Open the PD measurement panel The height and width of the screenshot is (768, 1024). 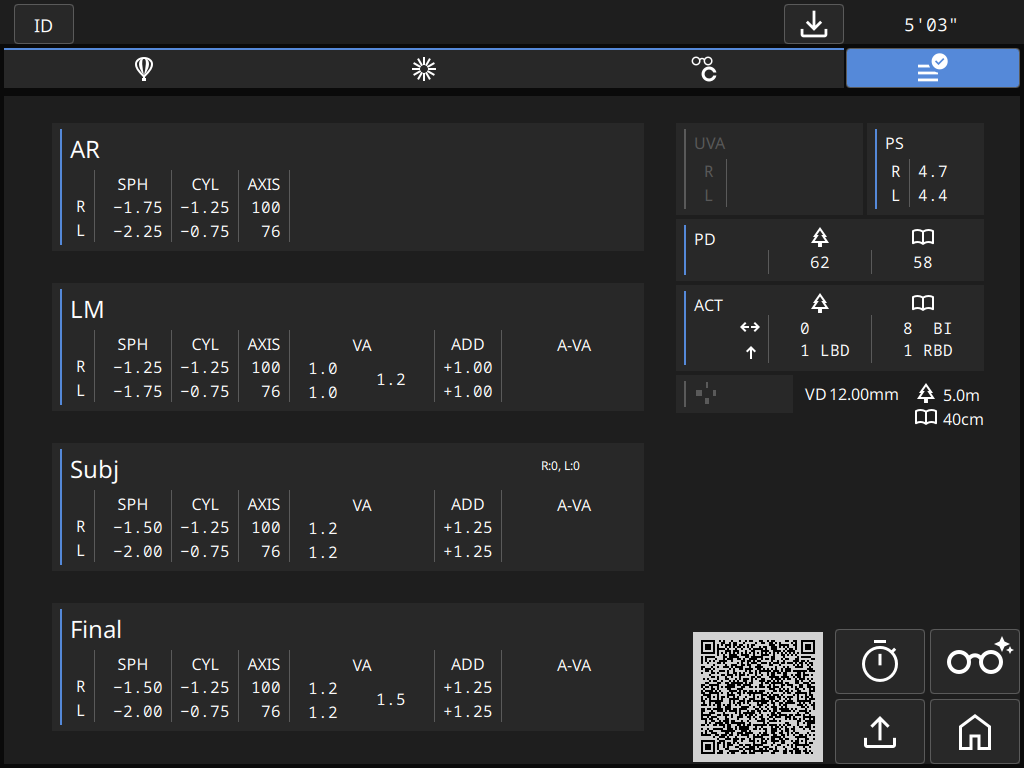pyautogui.click(x=830, y=250)
